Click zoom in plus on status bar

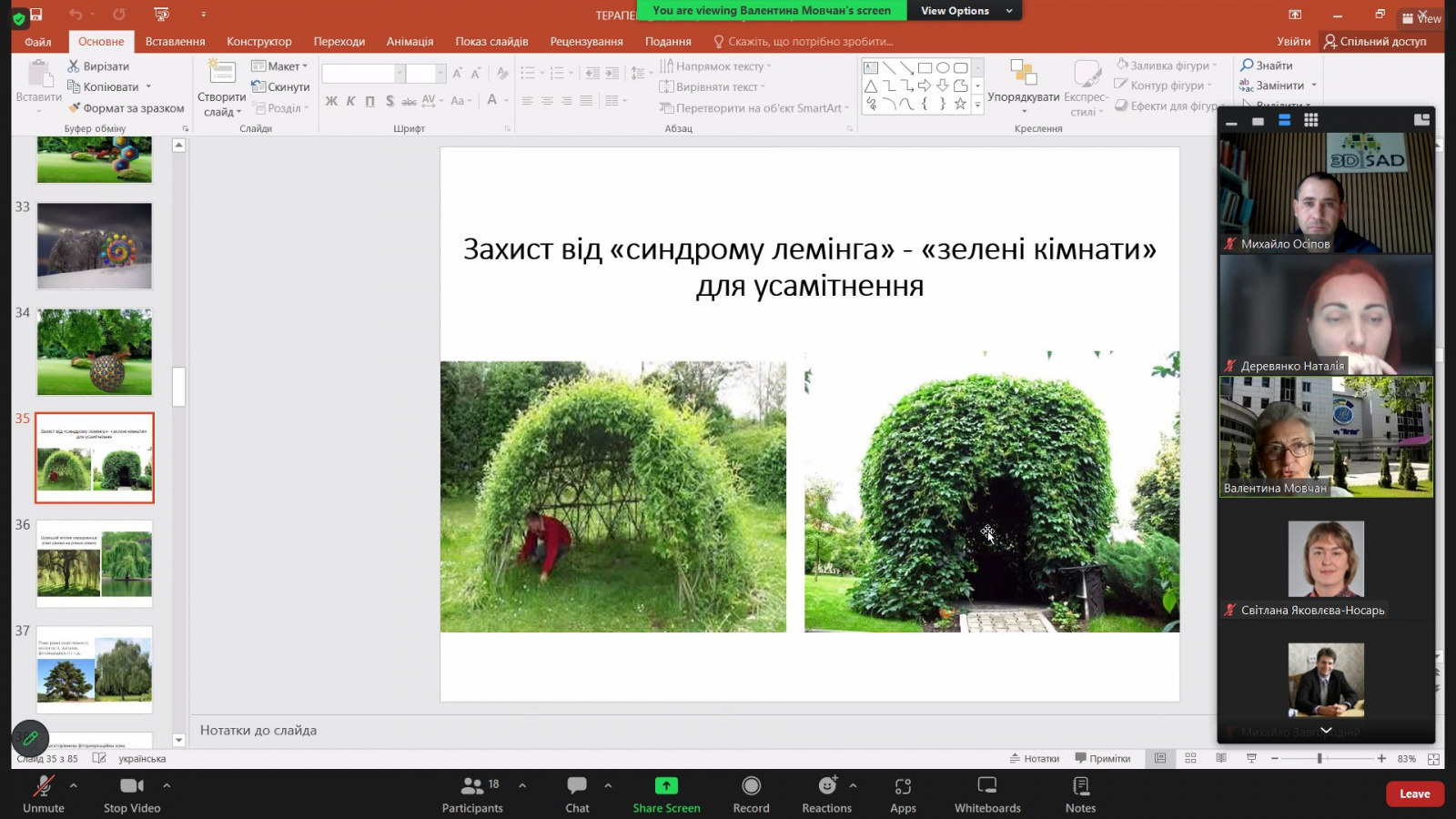[1381, 758]
